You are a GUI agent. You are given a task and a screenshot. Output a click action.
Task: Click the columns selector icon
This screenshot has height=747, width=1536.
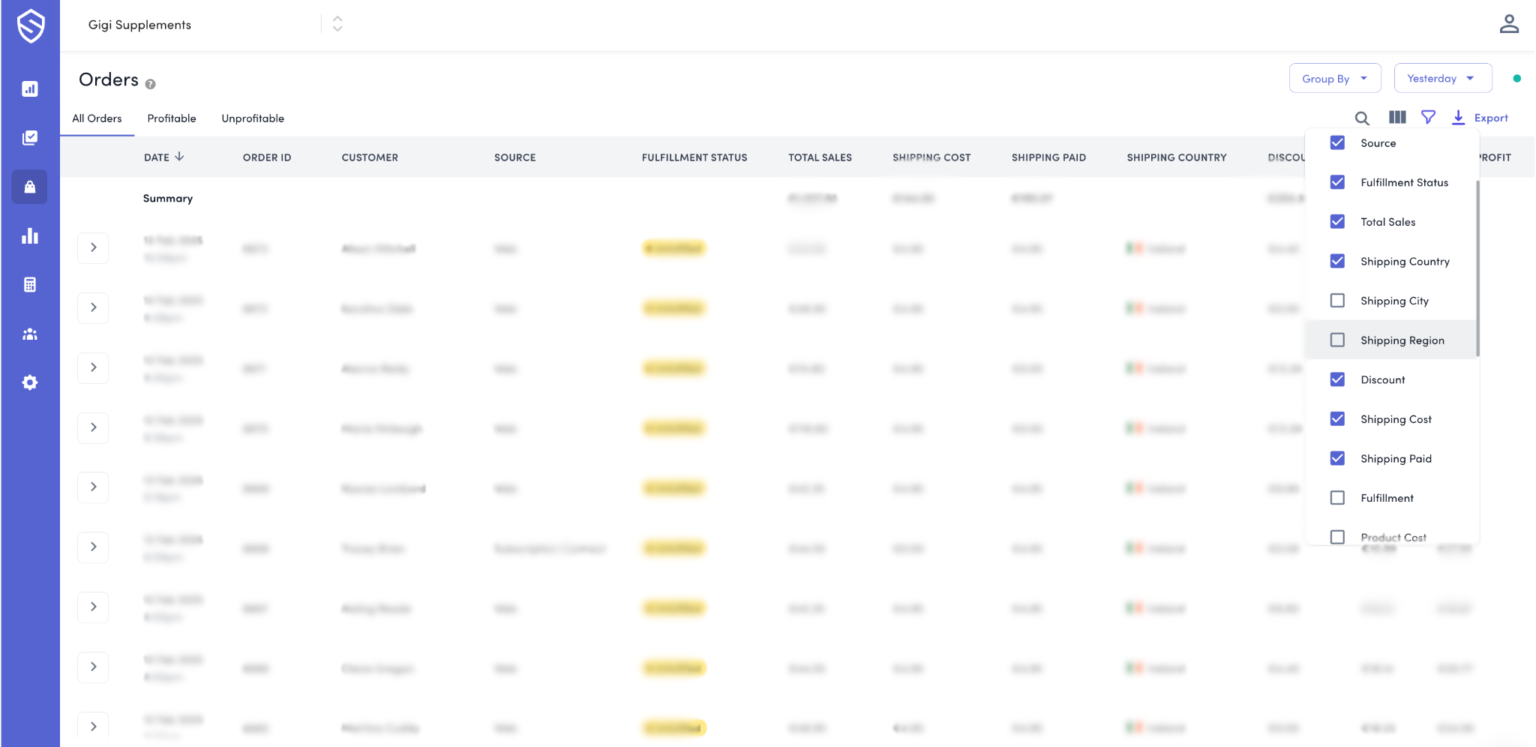point(1397,118)
